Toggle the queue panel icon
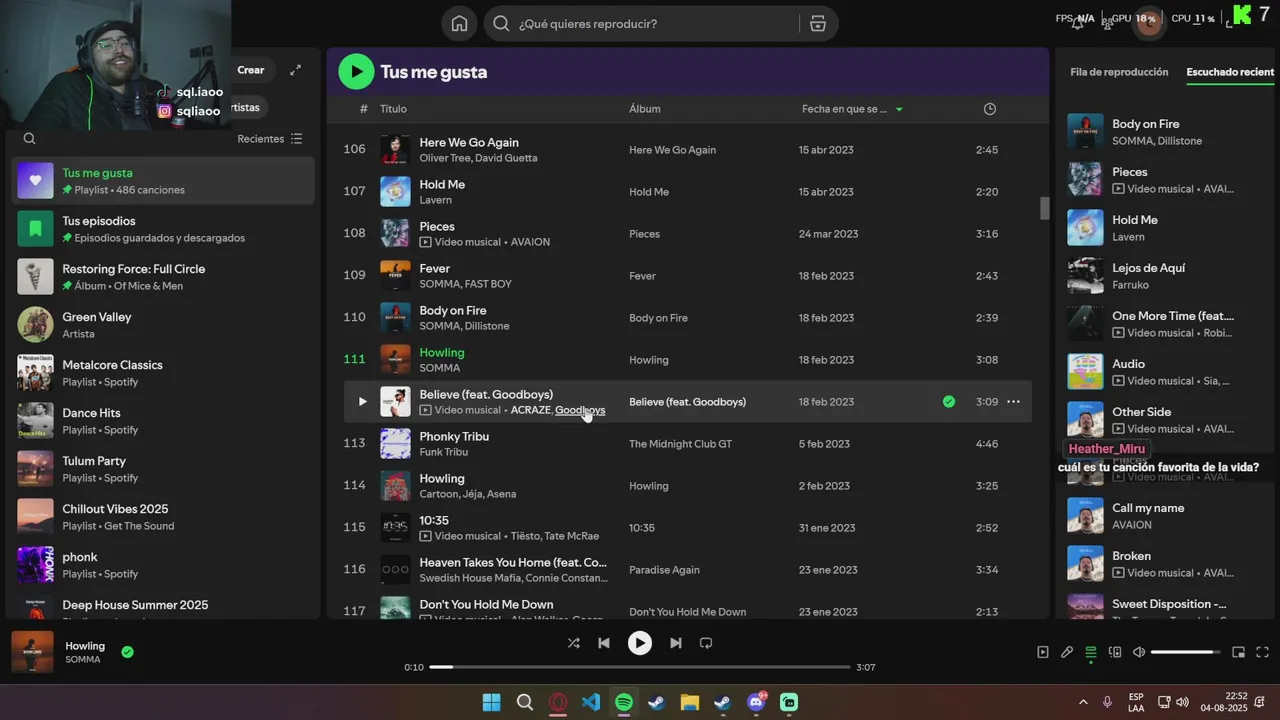1280x720 pixels. (1091, 652)
